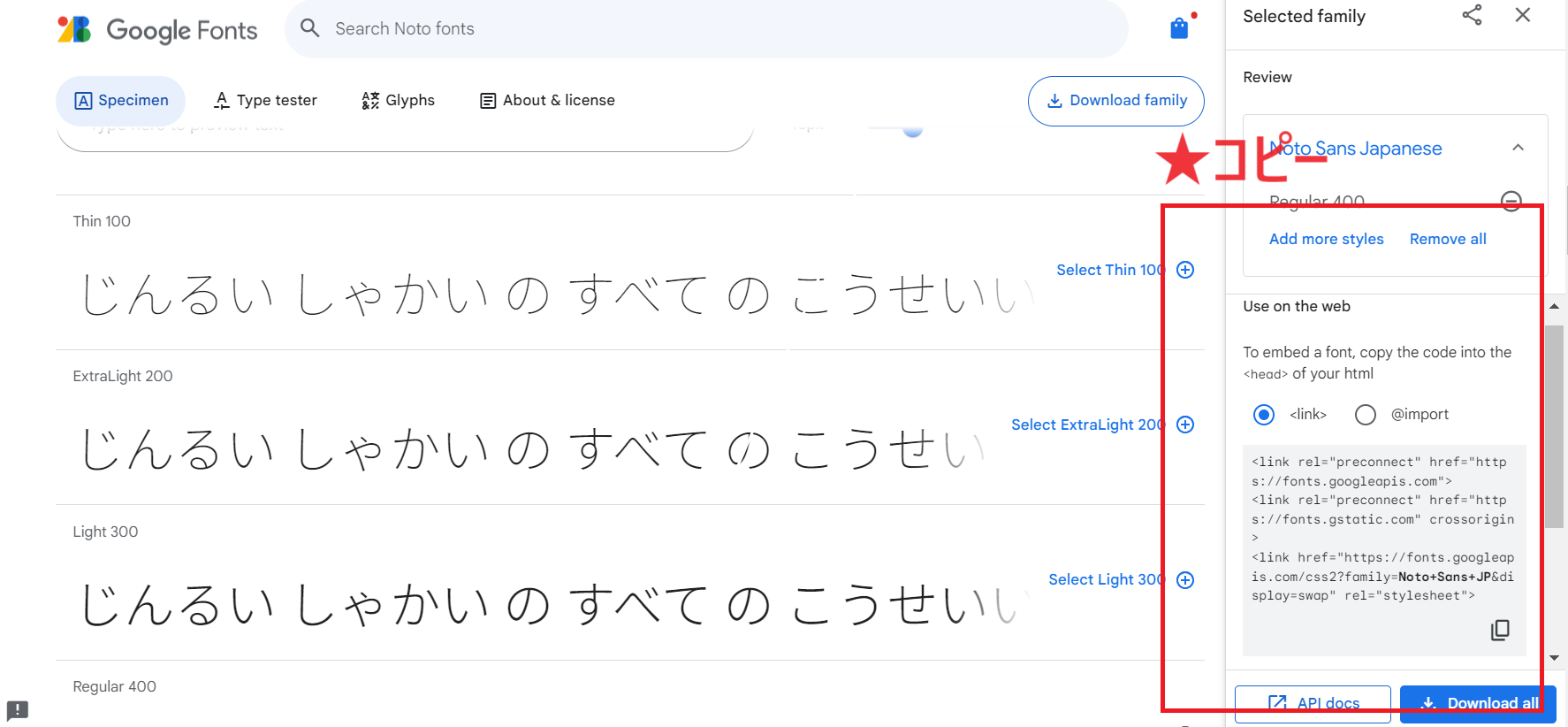Click the search magnifier icon
The image size is (1568, 727).
point(309,28)
